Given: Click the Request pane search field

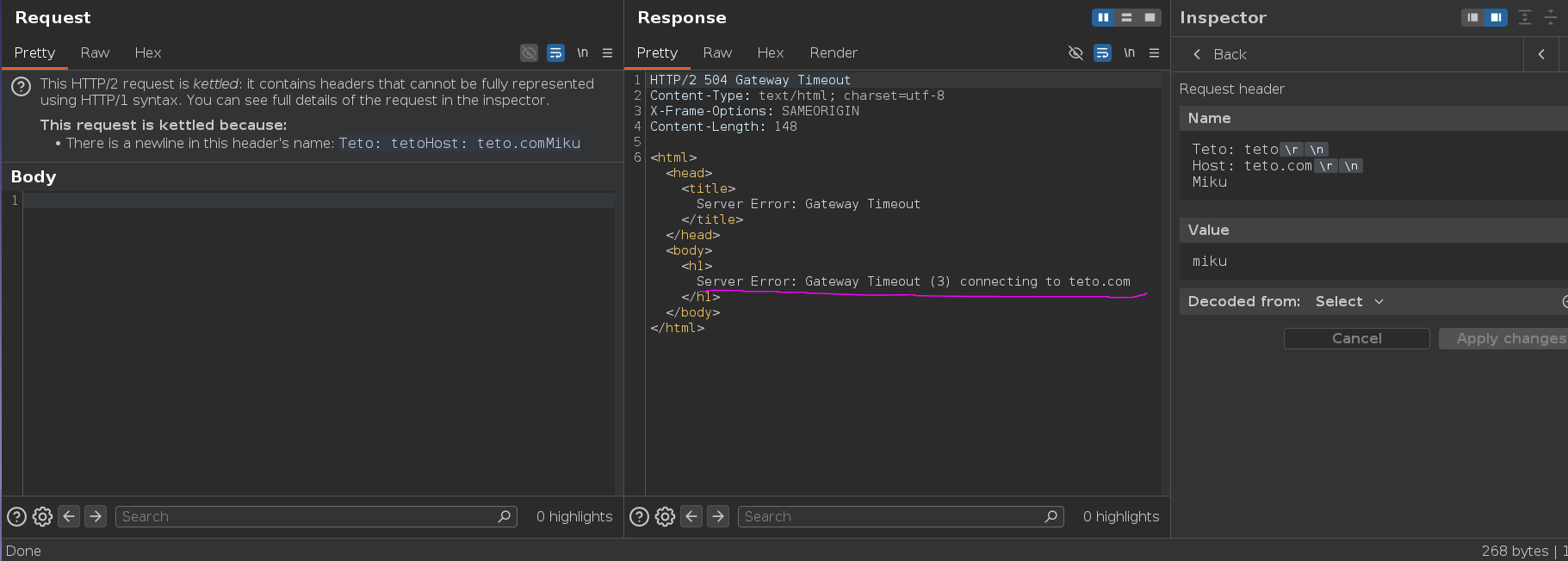Looking at the screenshot, I should [316, 516].
